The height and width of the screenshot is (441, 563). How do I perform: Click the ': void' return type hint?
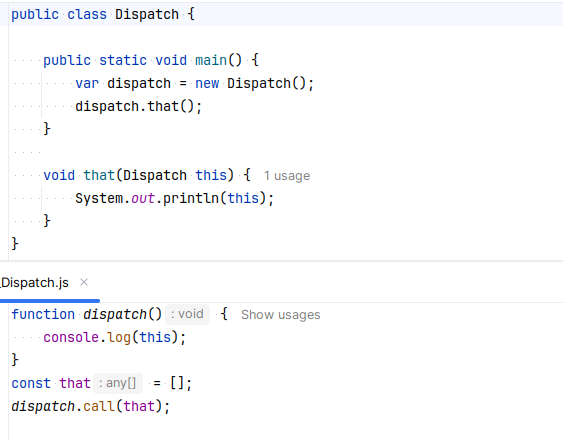point(187,314)
